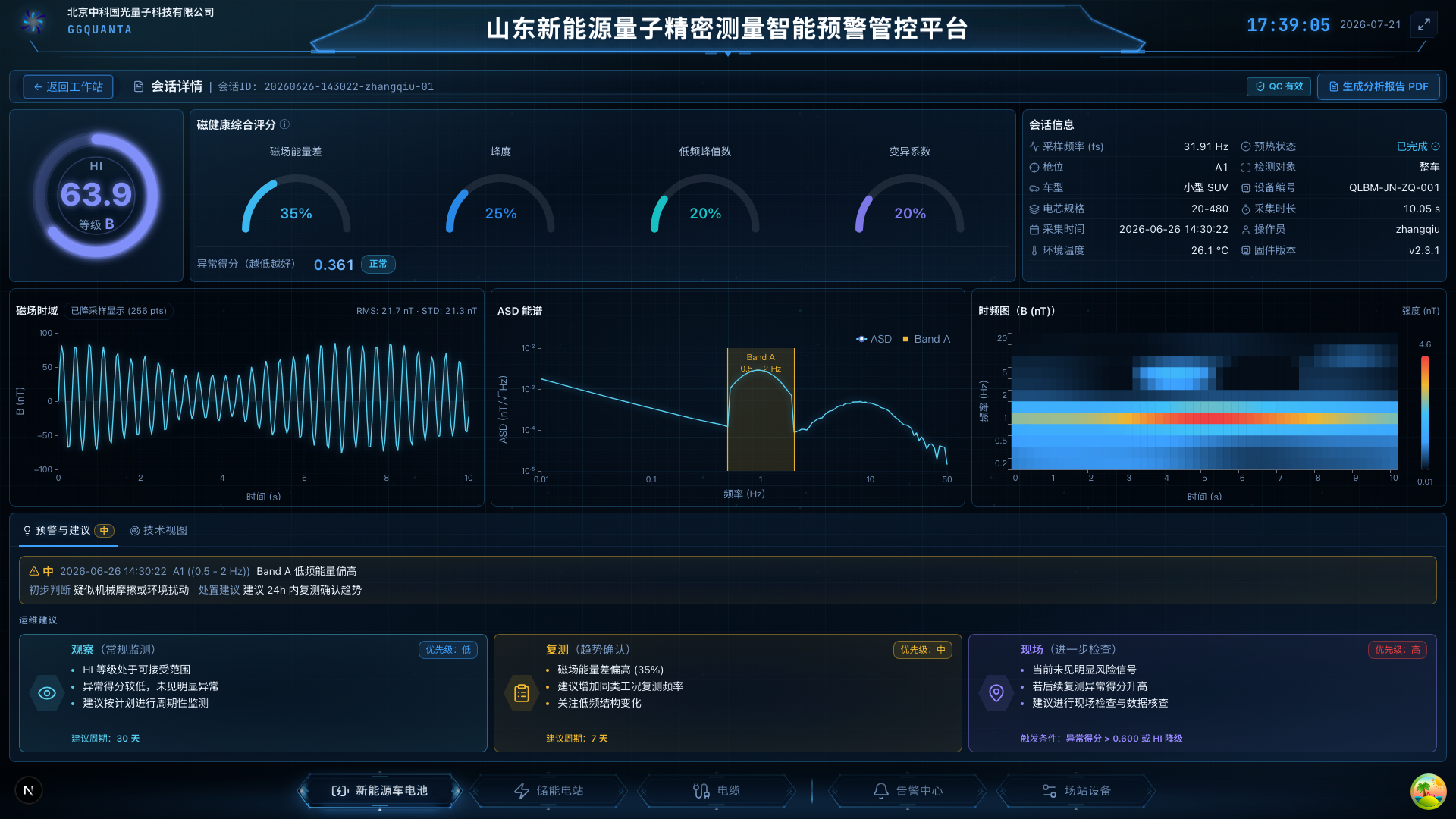Click the 正常 status badge
1456x819 pixels.
(378, 264)
